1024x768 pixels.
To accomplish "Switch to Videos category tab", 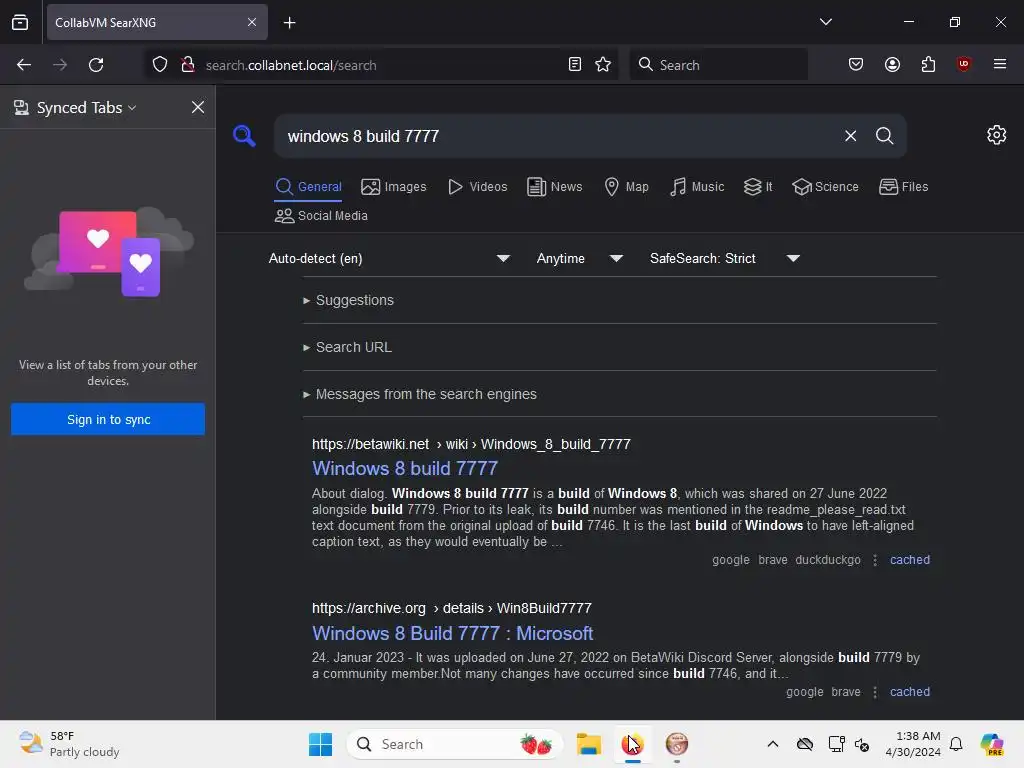I will pyautogui.click(x=477, y=187).
